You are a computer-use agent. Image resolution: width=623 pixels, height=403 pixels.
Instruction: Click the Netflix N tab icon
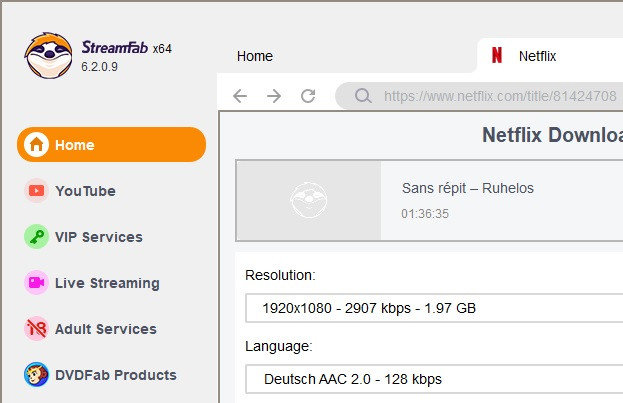click(x=497, y=56)
